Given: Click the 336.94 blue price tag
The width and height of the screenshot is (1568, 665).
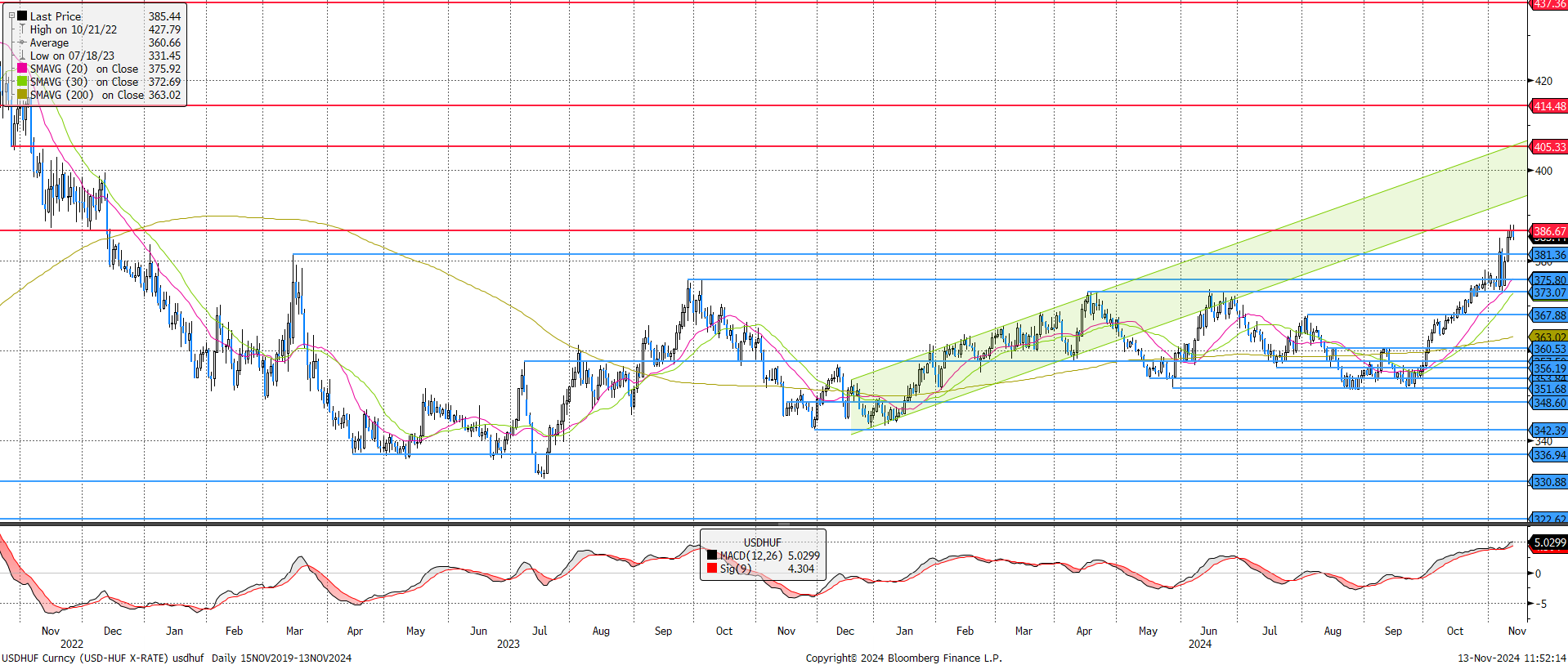Looking at the screenshot, I should 1549,455.
